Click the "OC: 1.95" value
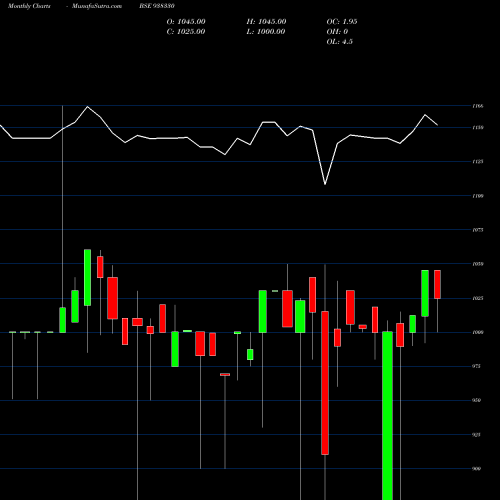Viewport: 500px width, 500px height. tap(342, 21)
